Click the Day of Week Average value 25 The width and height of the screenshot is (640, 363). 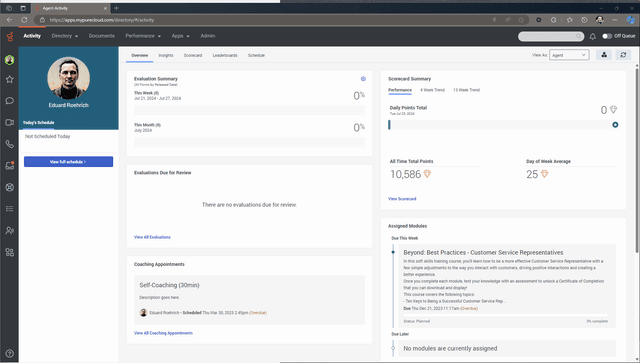[x=532, y=174]
